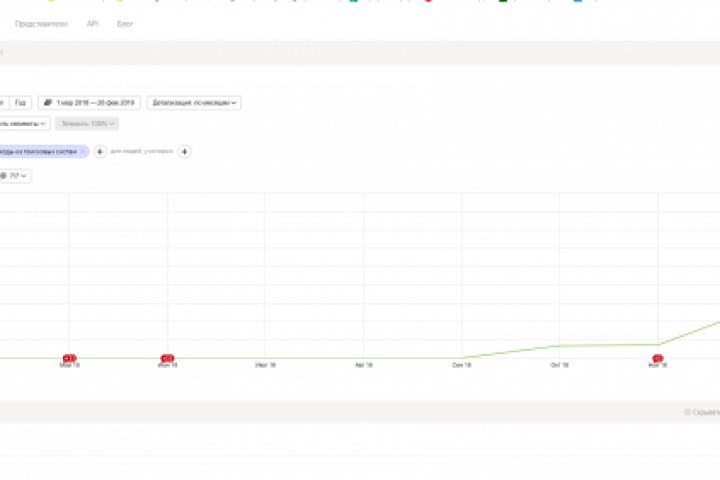
Task: Open the segments dropdown beside Точность
Action: [23, 124]
